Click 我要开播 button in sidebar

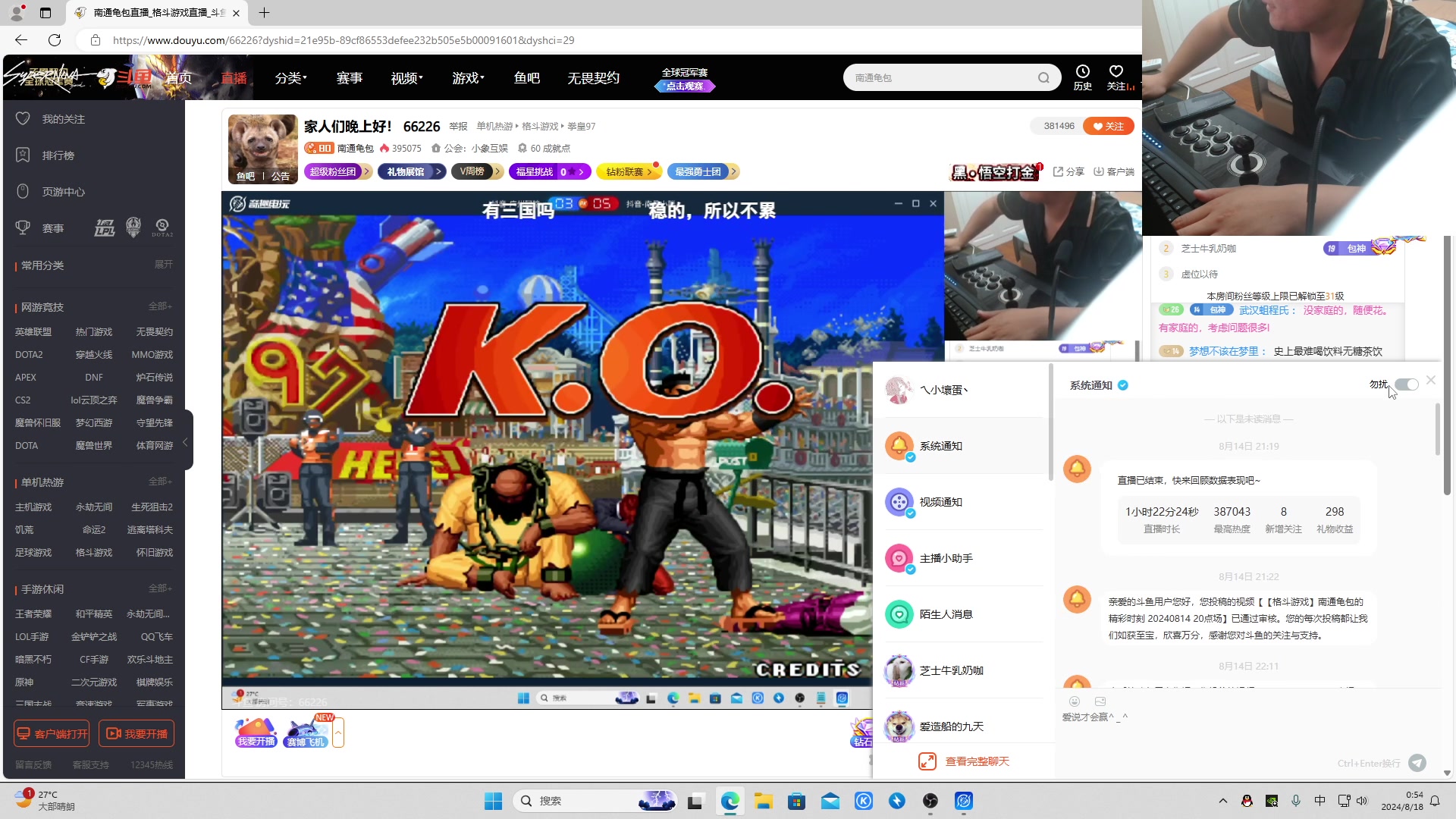(136, 734)
